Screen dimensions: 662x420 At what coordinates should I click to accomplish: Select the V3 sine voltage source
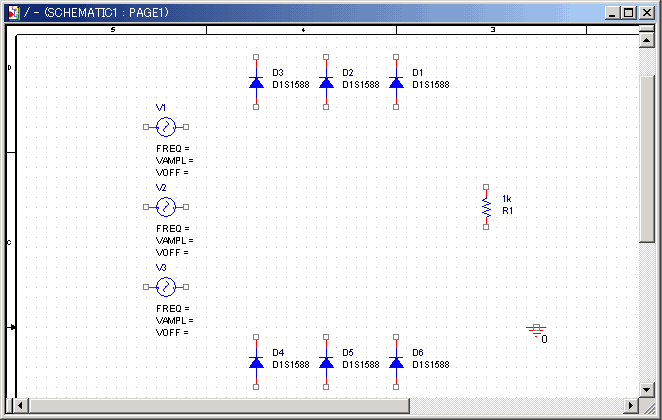coord(166,287)
